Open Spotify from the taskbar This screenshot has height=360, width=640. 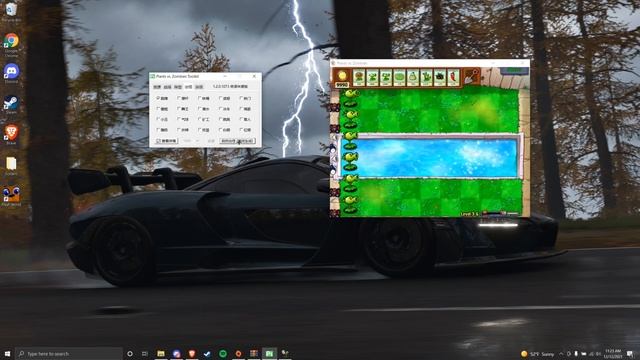coord(223,353)
